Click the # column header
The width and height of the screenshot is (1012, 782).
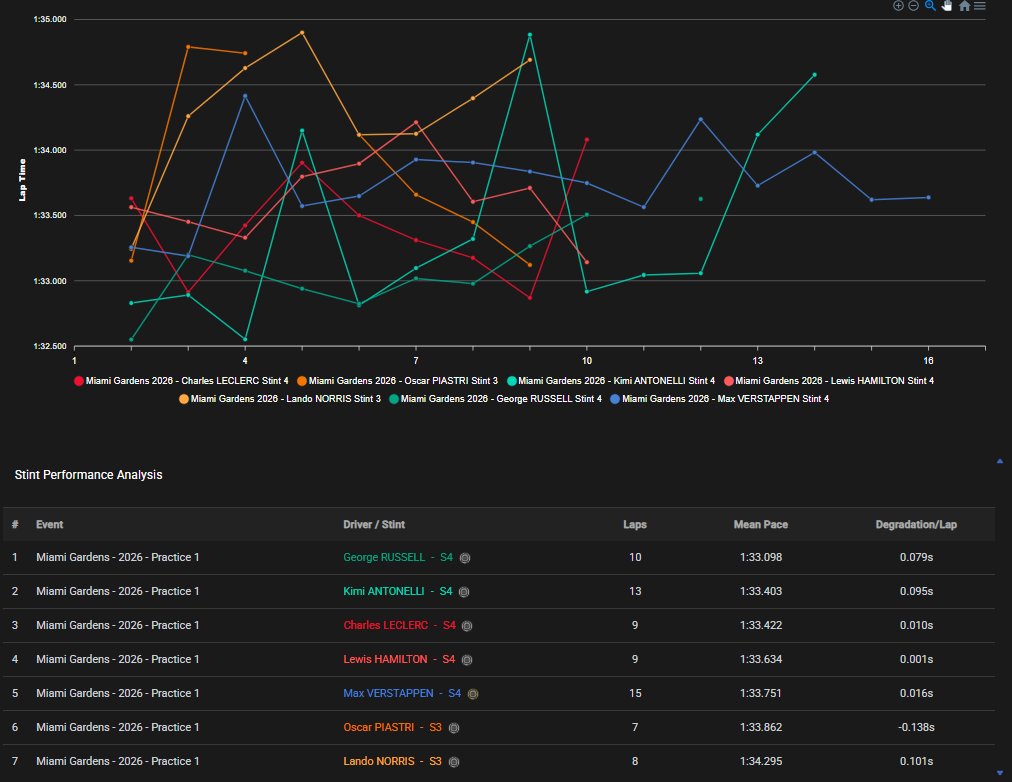[x=15, y=525]
